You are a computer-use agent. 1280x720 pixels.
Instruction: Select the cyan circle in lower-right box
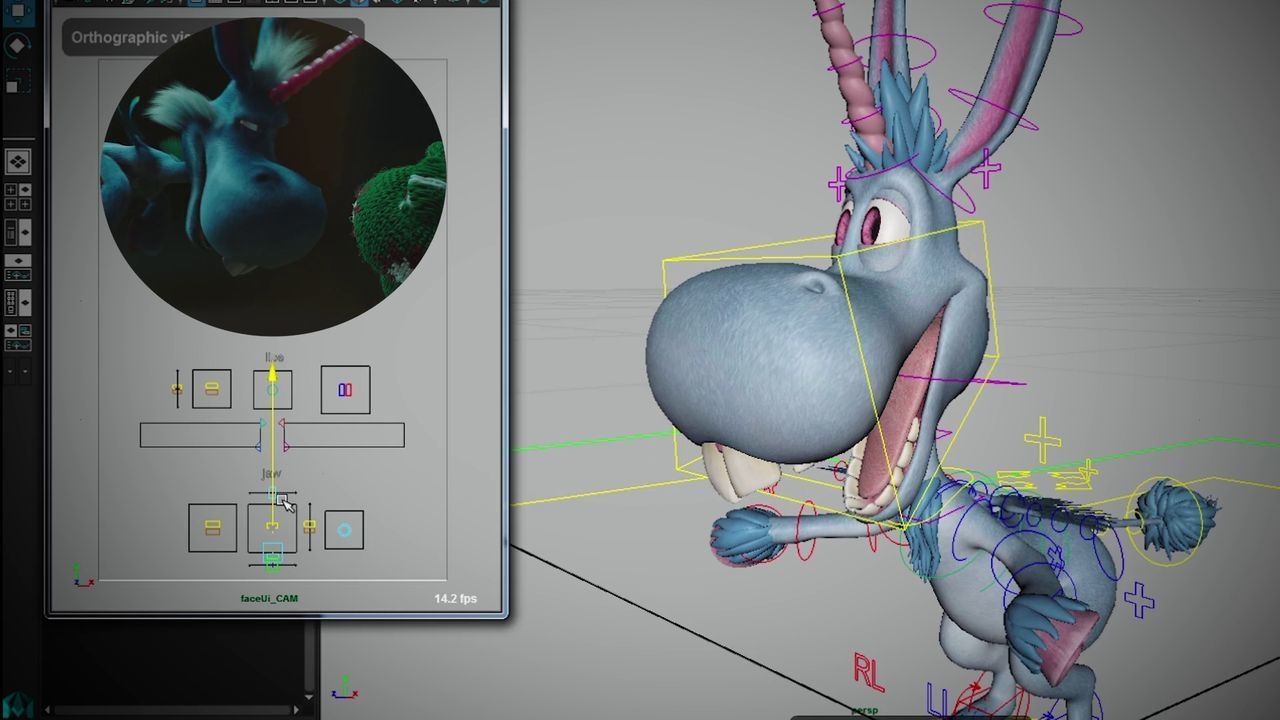tap(344, 530)
